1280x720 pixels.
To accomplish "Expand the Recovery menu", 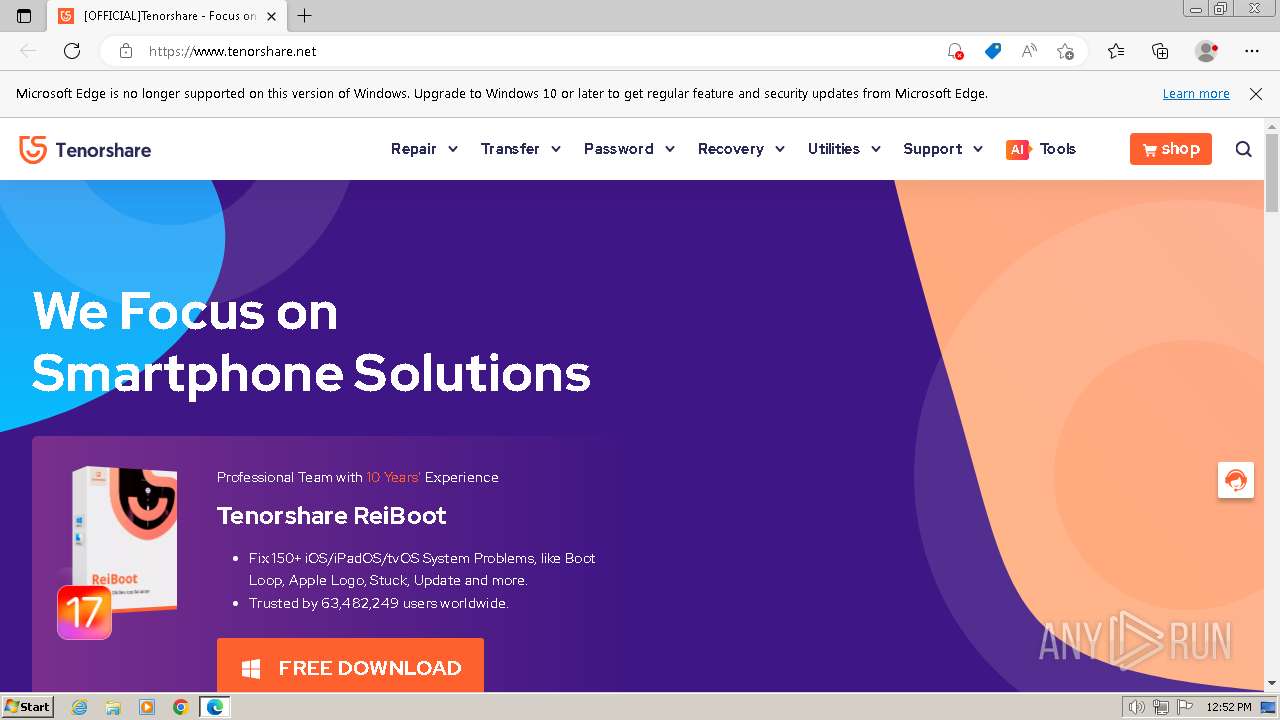I will coord(742,149).
